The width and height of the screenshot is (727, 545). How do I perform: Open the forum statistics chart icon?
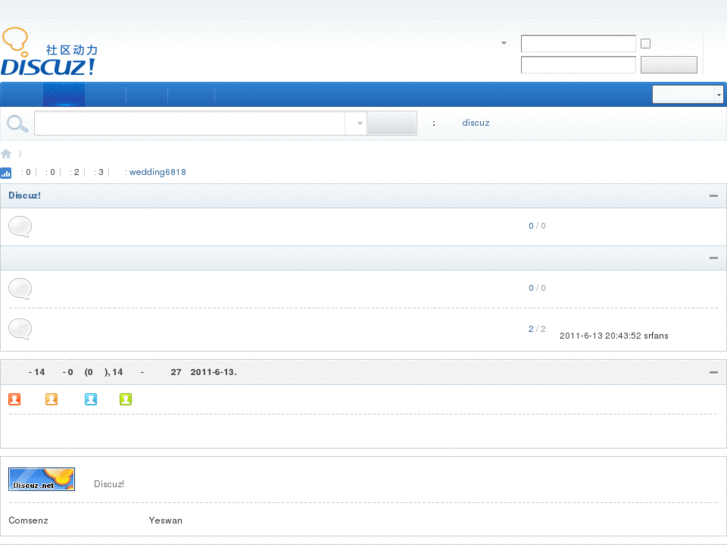coord(6,173)
